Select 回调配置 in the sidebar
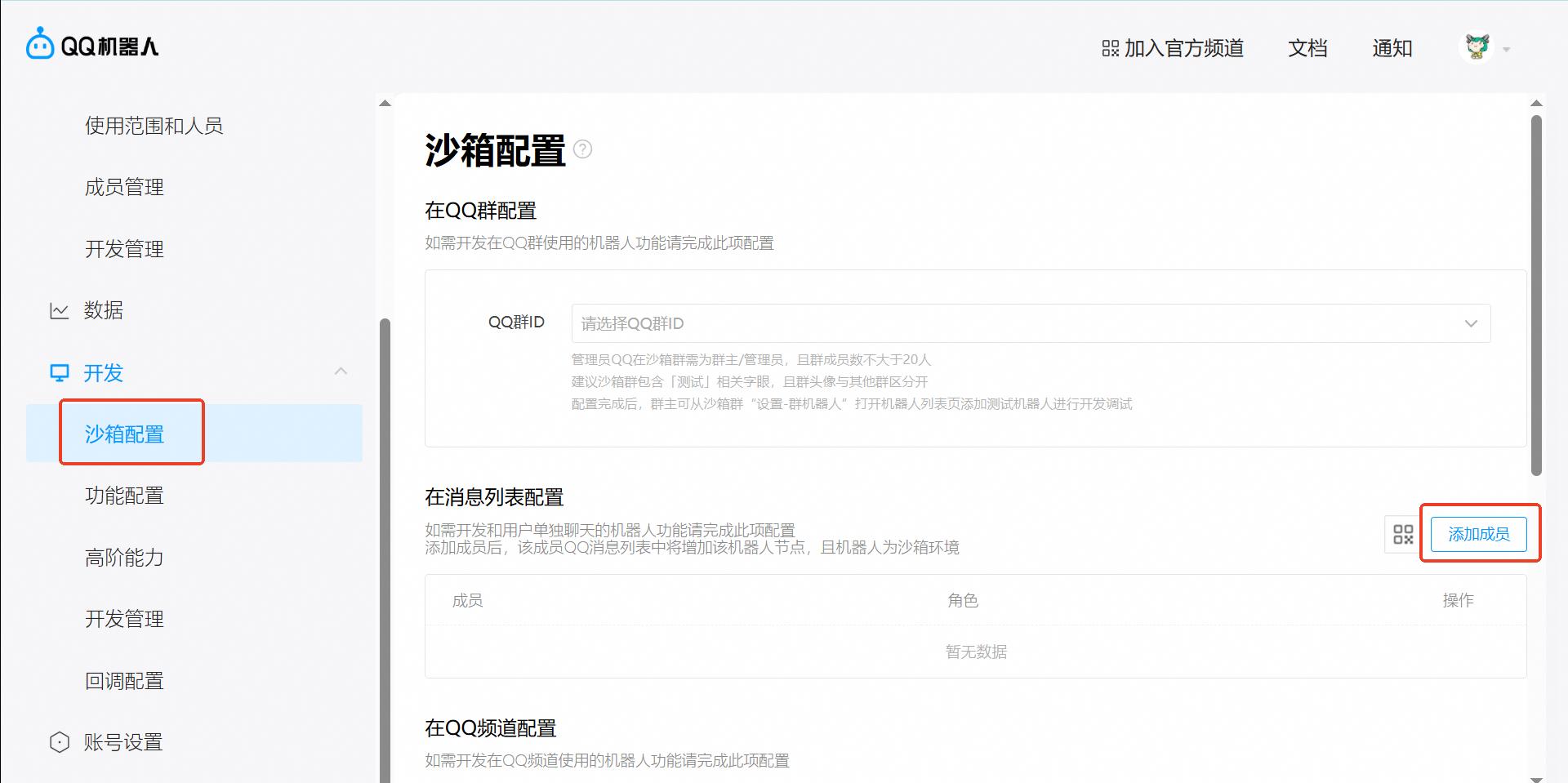This screenshot has height=783, width=1568. (123, 680)
